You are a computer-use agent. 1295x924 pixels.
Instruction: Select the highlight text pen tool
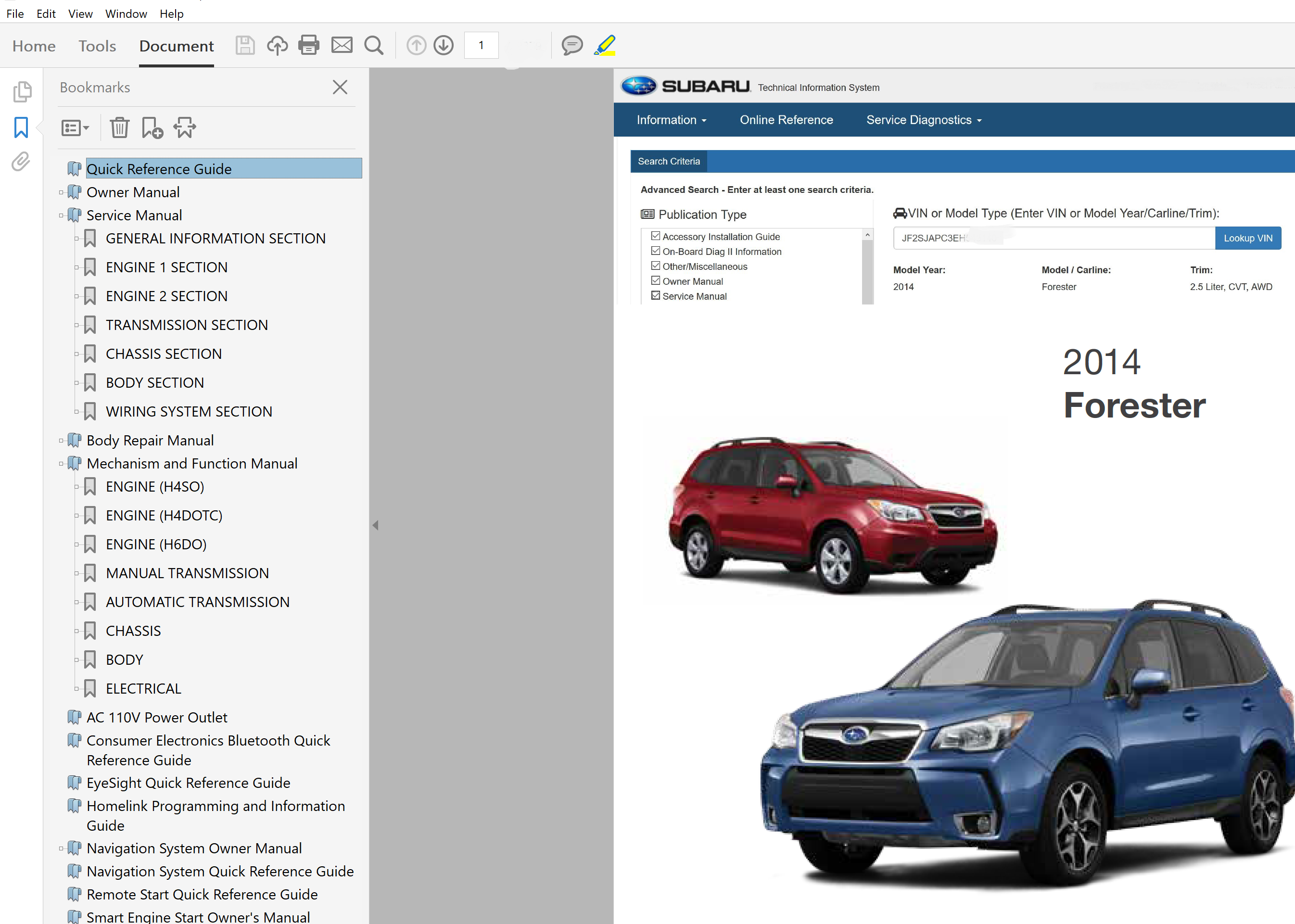(604, 45)
